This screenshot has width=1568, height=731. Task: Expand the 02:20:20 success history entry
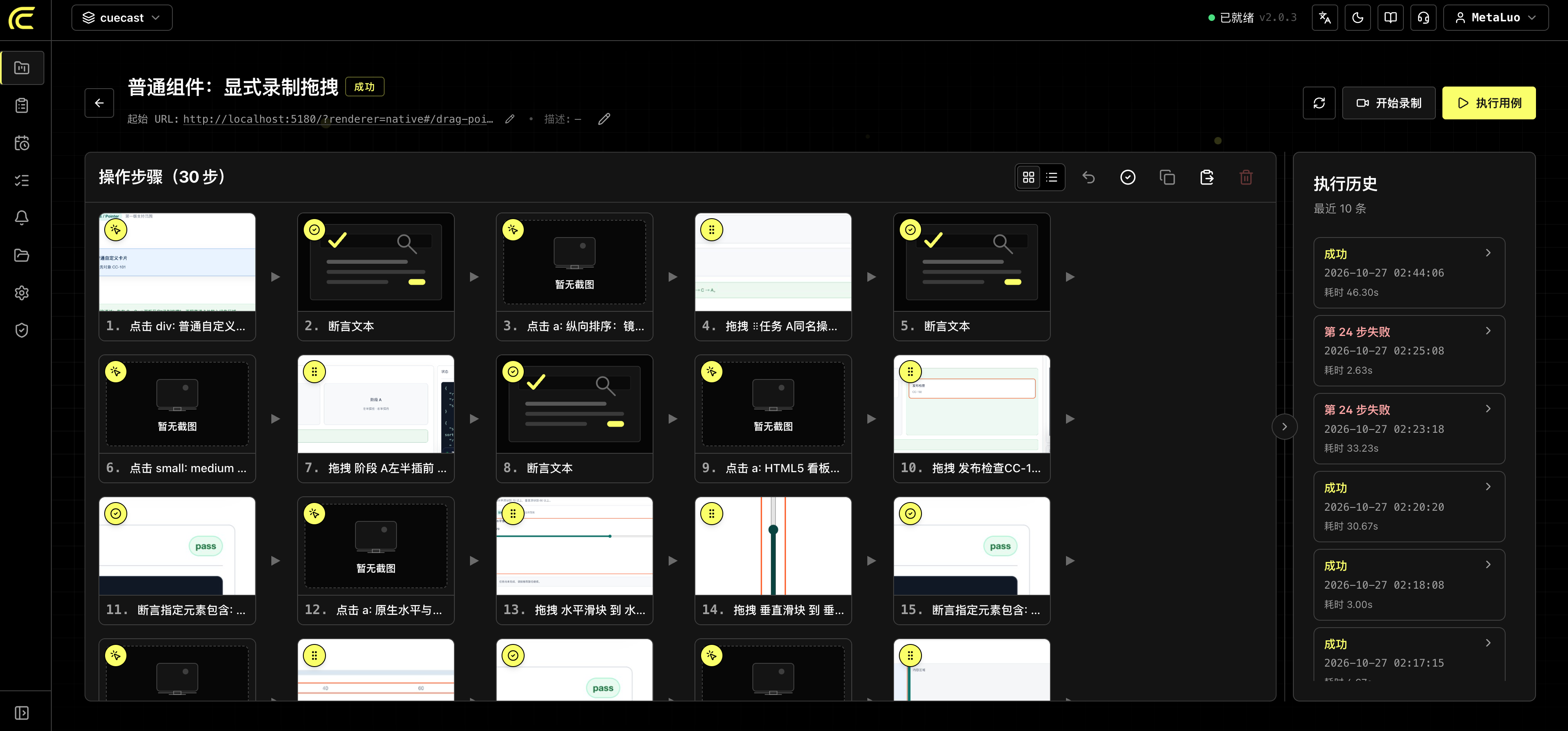point(1409,507)
